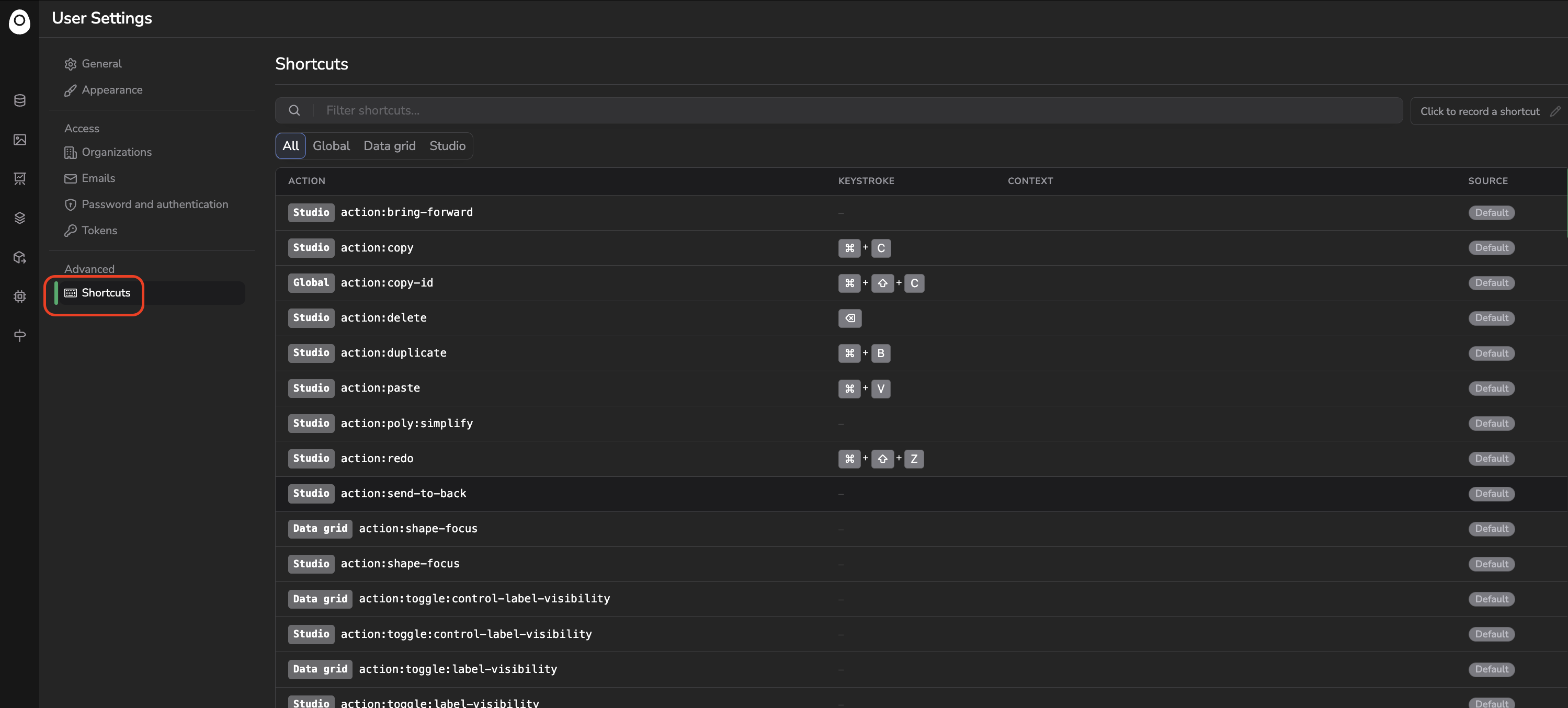Click the B key of action:duplicate

[881, 353]
